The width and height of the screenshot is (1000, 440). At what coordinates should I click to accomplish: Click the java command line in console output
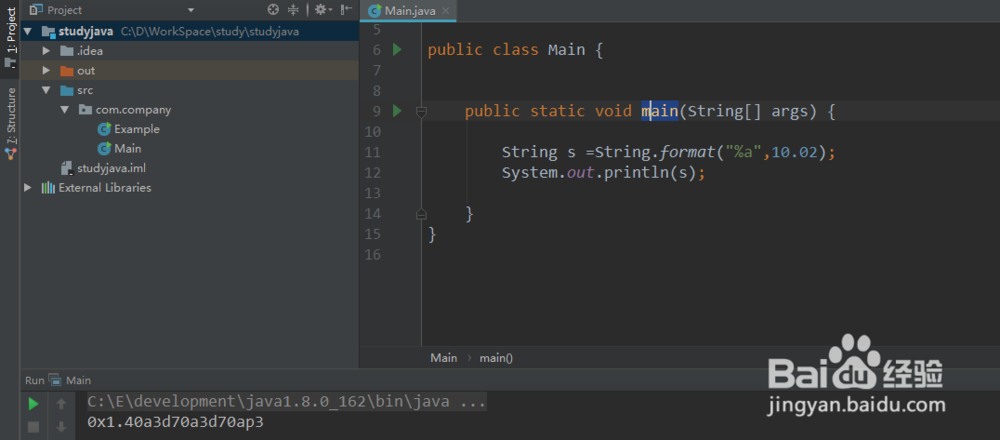pos(287,402)
